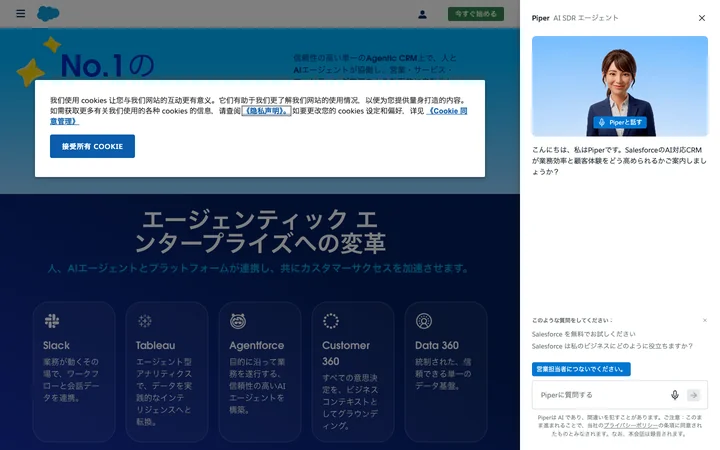Click the Customer 360 circle icon
The image size is (720, 450).
click(x=331, y=321)
